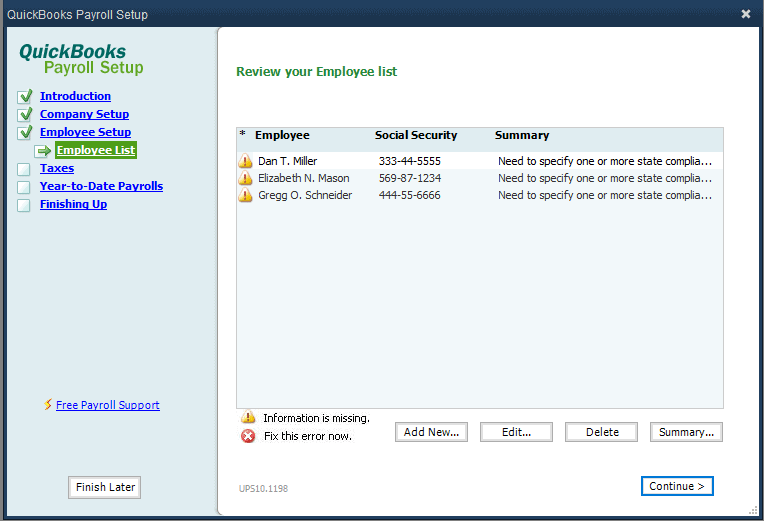Click Gregg O. Schneider's summary message

605,195
